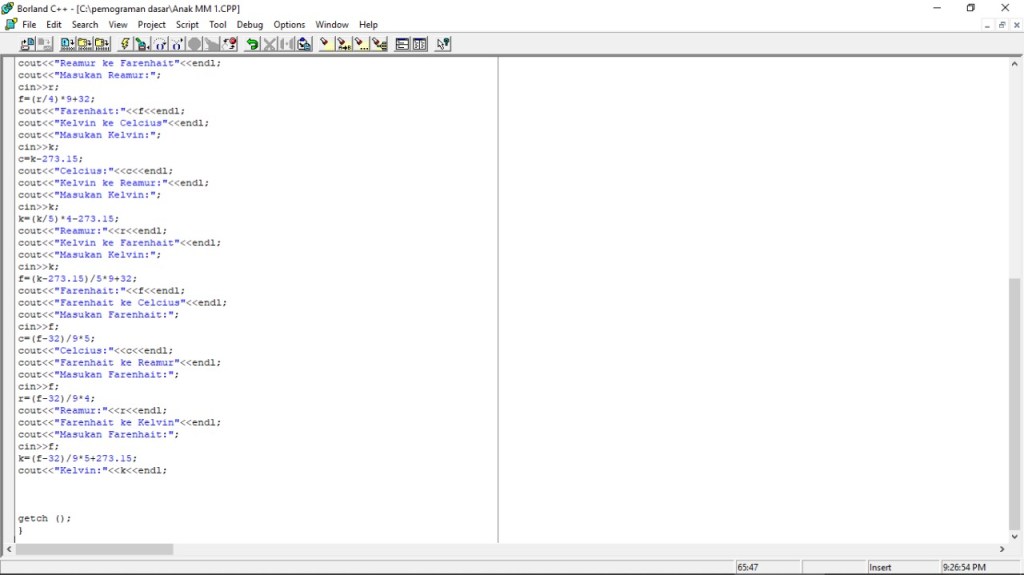Click the lightning bolt Run icon
This screenshot has height=575, width=1024.
tap(125, 44)
